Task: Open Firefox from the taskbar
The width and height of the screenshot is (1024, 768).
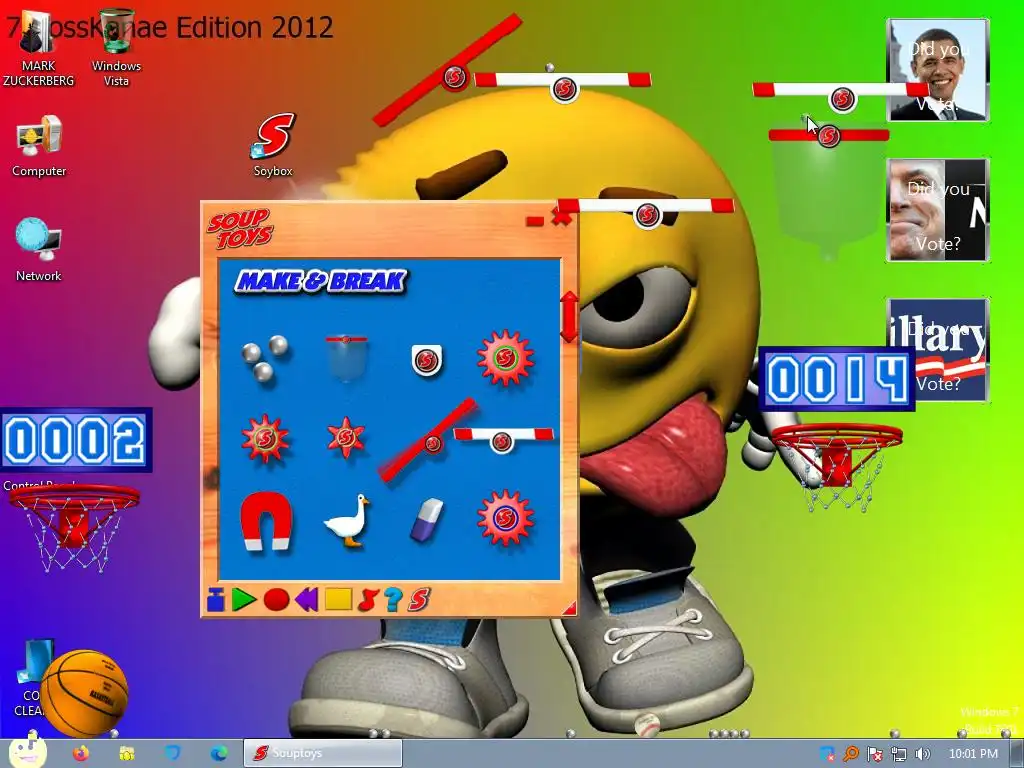Action: click(81, 754)
